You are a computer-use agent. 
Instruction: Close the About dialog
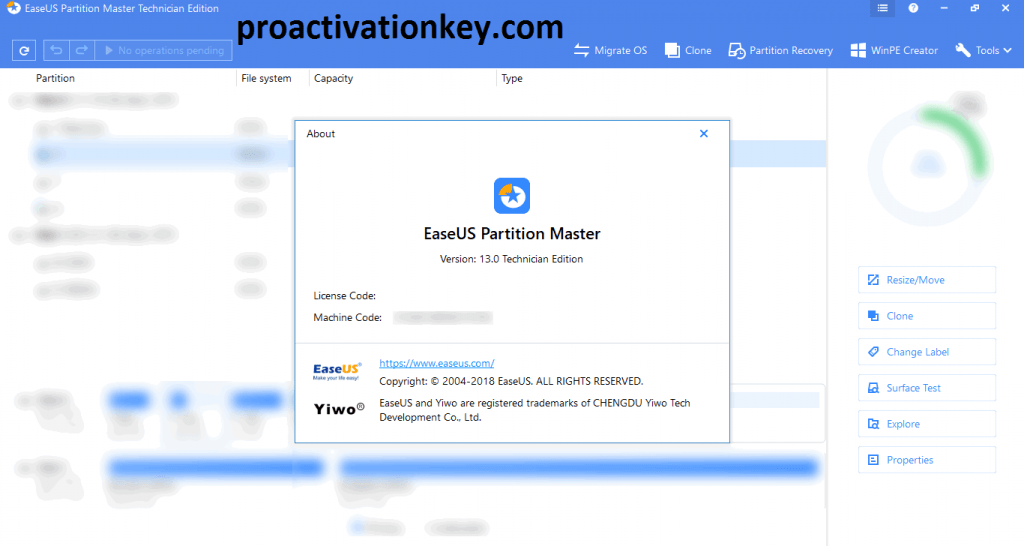click(x=703, y=133)
